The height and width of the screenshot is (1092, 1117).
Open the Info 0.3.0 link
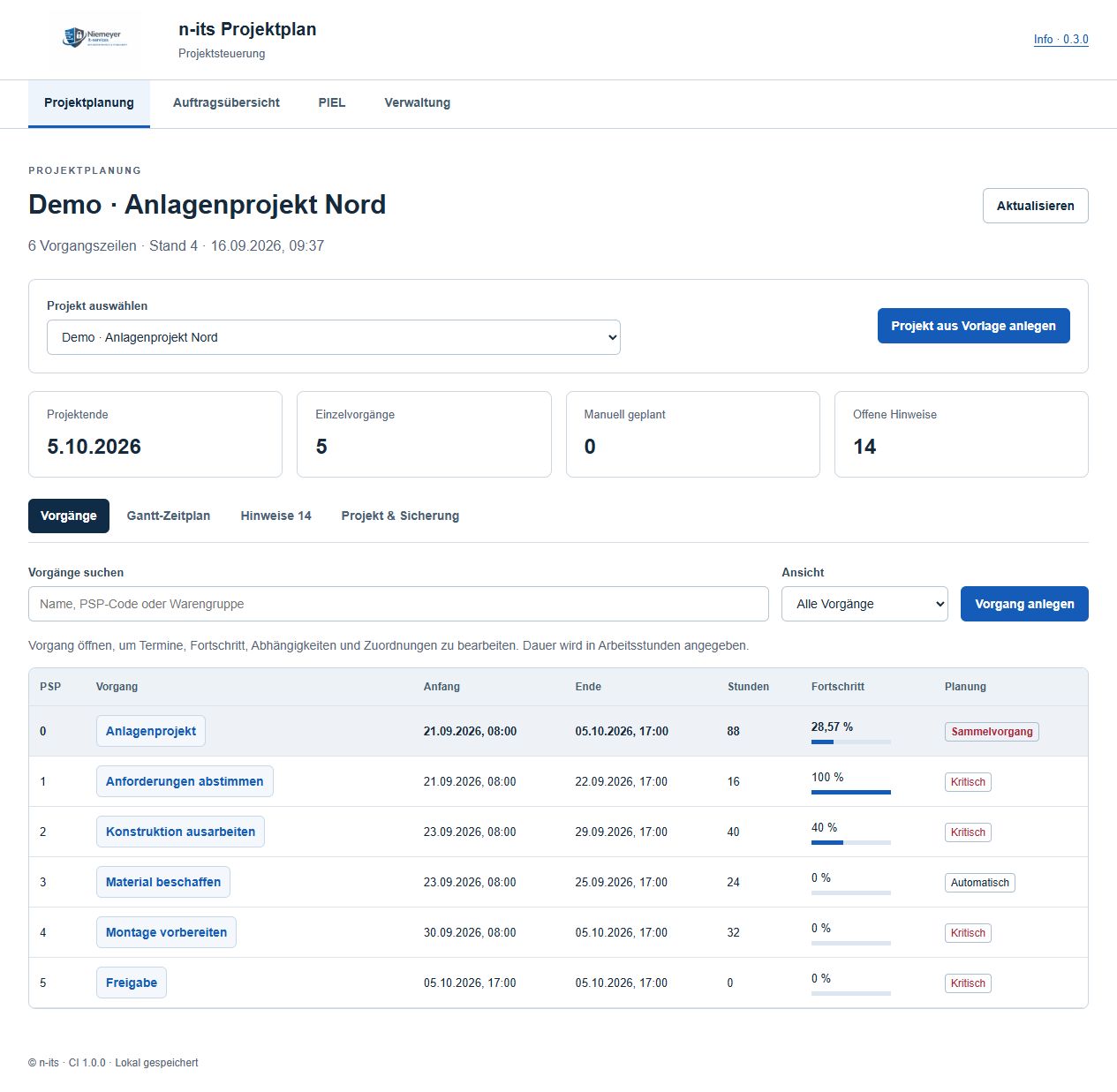[x=1061, y=40]
